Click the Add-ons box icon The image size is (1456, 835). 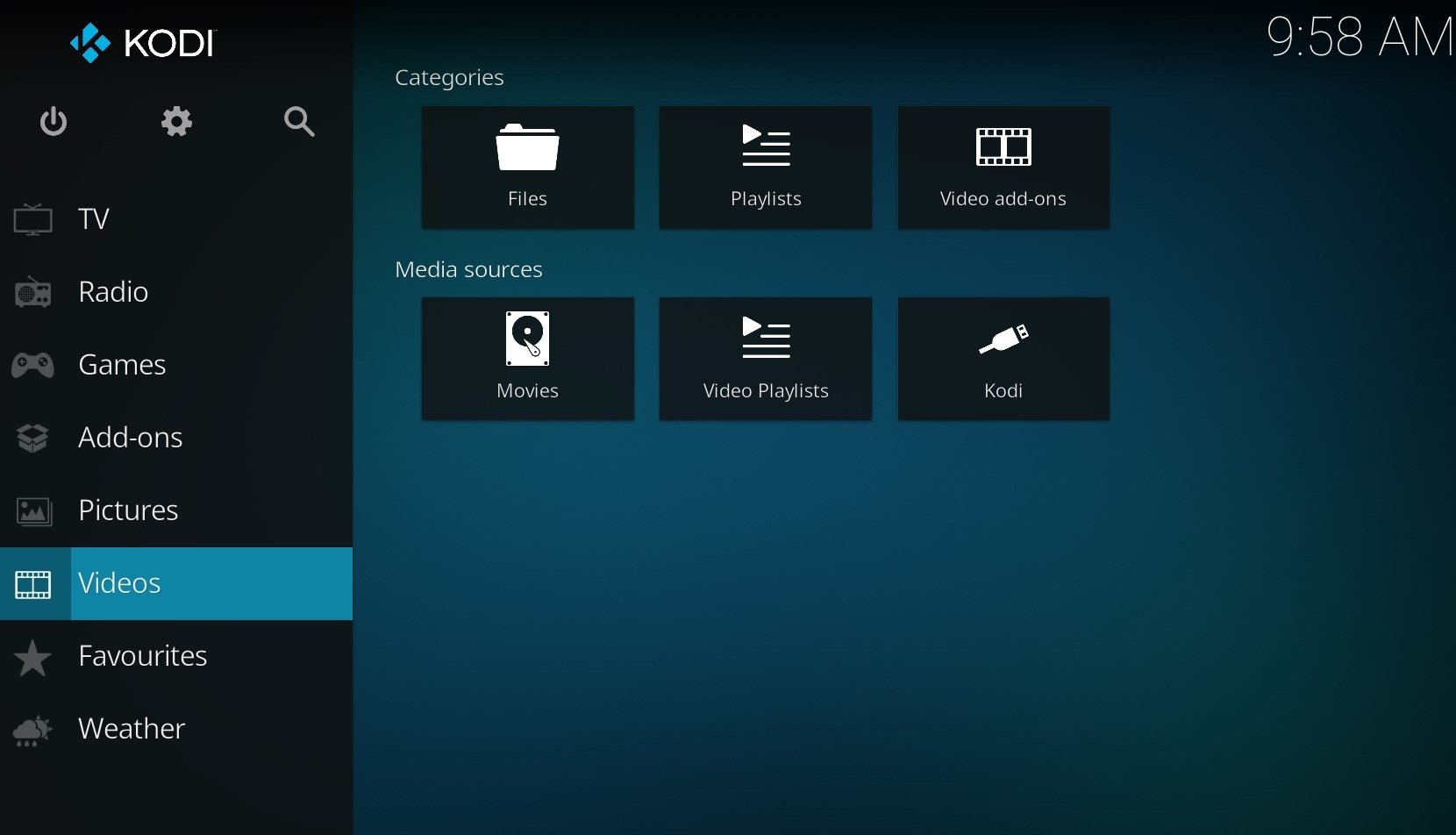pos(32,438)
